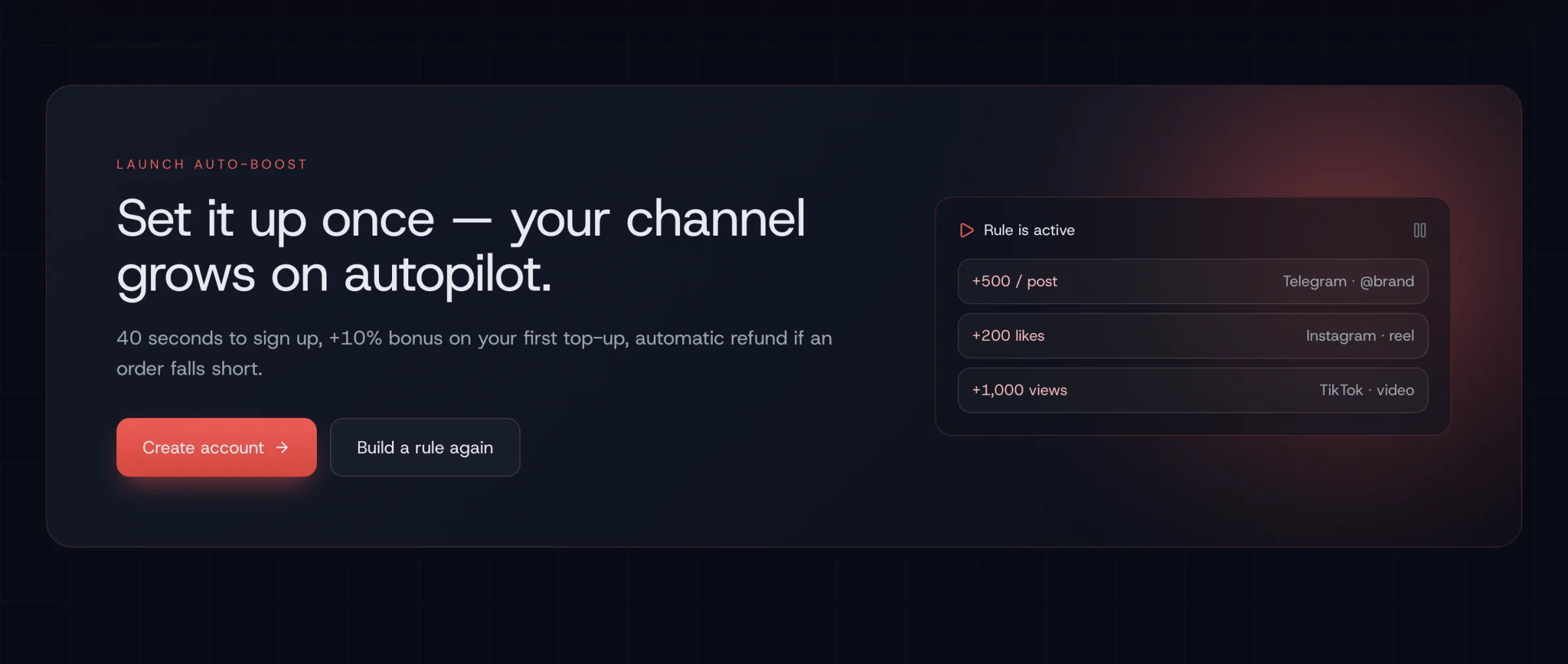Click the headline words Set it up once
This screenshot has width=1568, height=664.
275,219
